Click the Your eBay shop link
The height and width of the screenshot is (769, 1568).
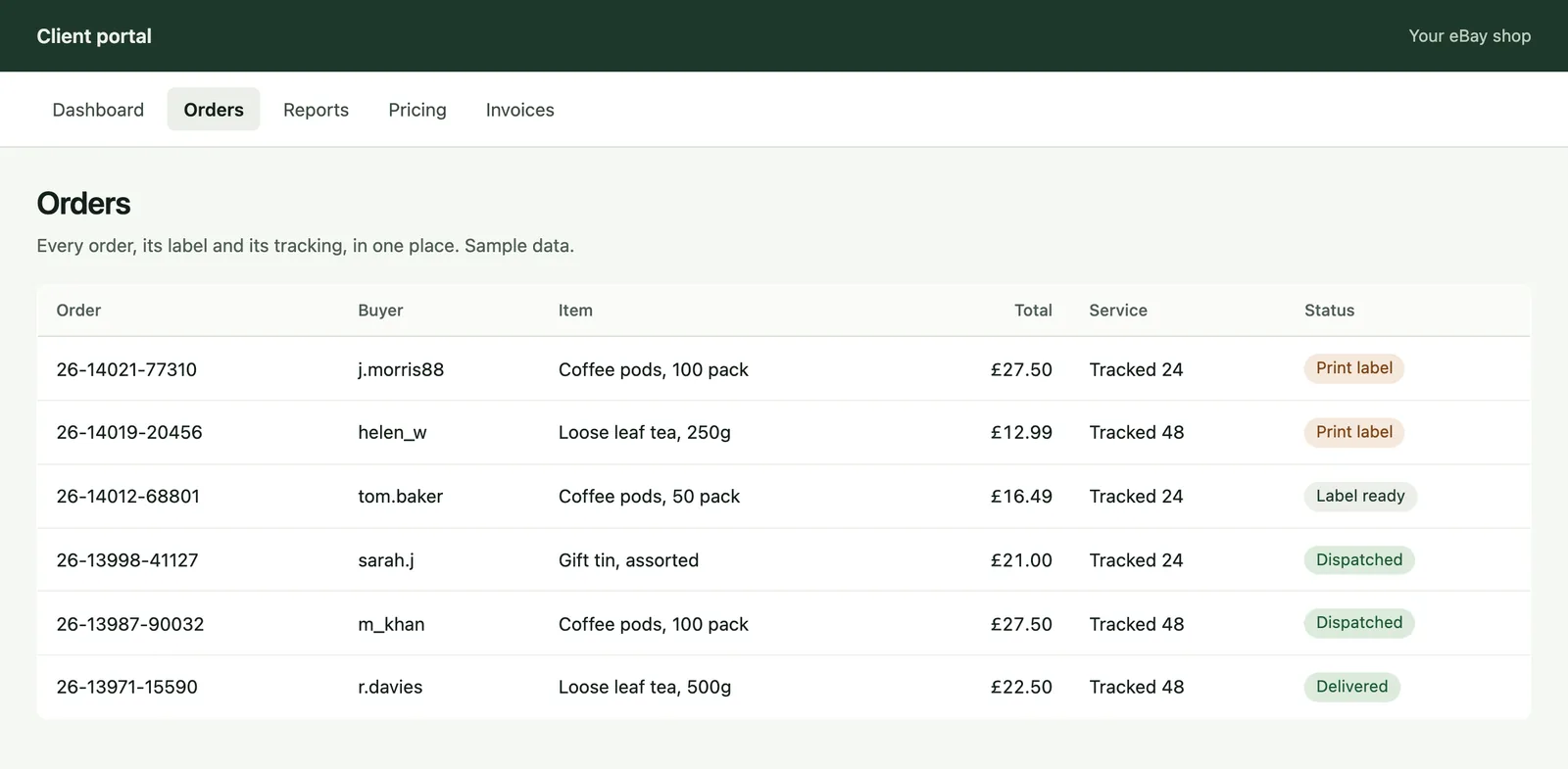pyautogui.click(x=1470, y=36)
